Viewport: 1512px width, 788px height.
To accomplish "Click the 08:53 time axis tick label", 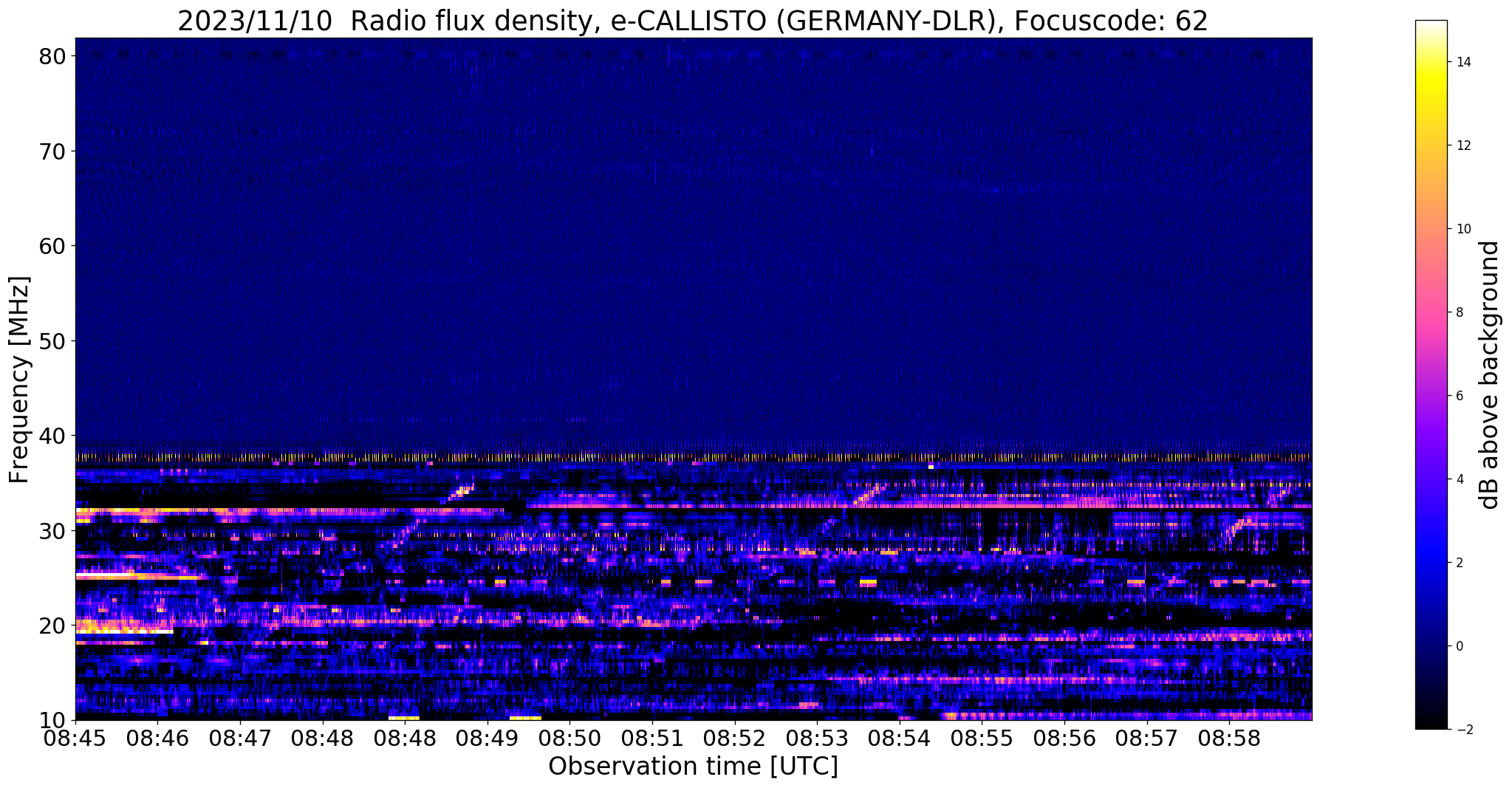I will (817, 739).
